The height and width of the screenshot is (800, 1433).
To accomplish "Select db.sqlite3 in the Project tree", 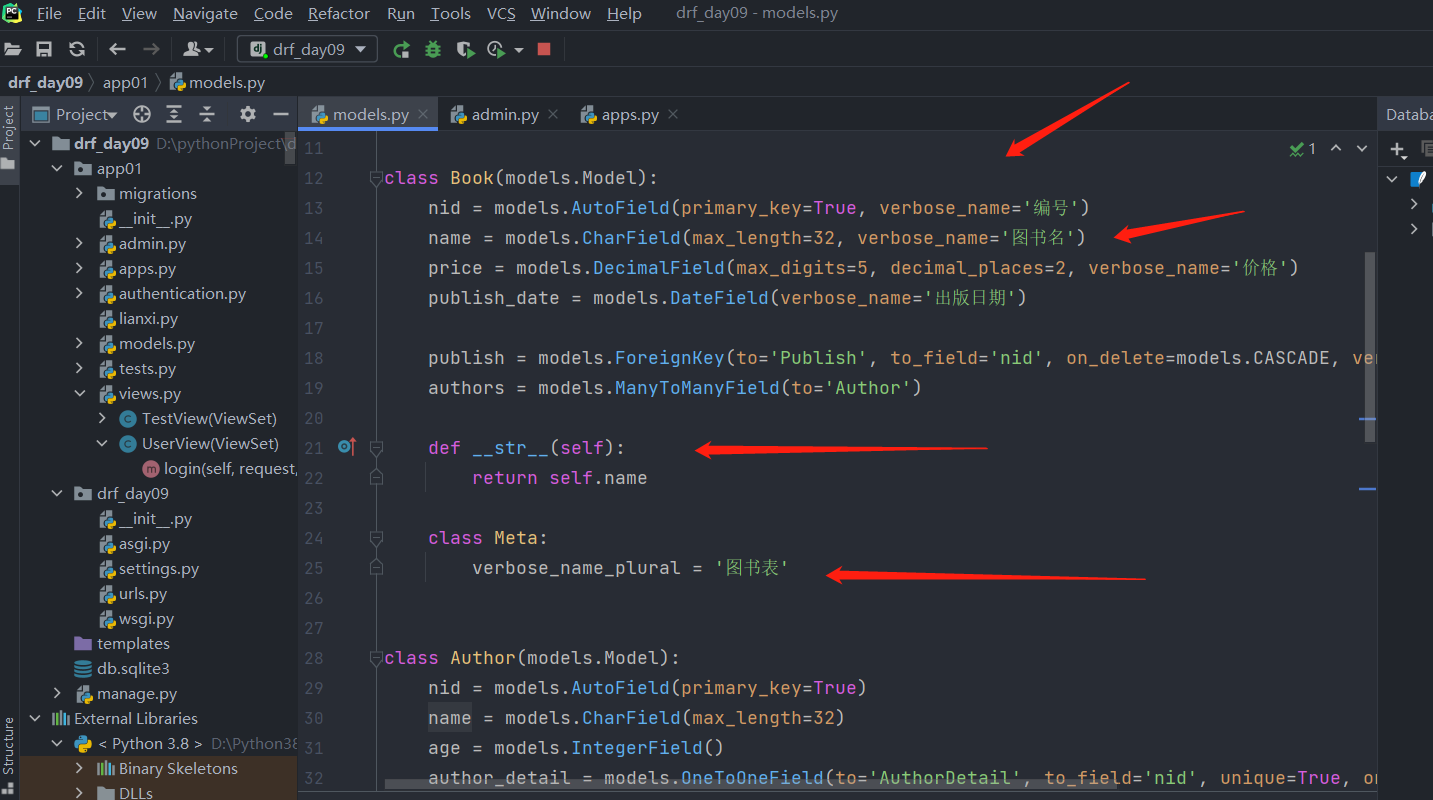I will pos(133,668).
